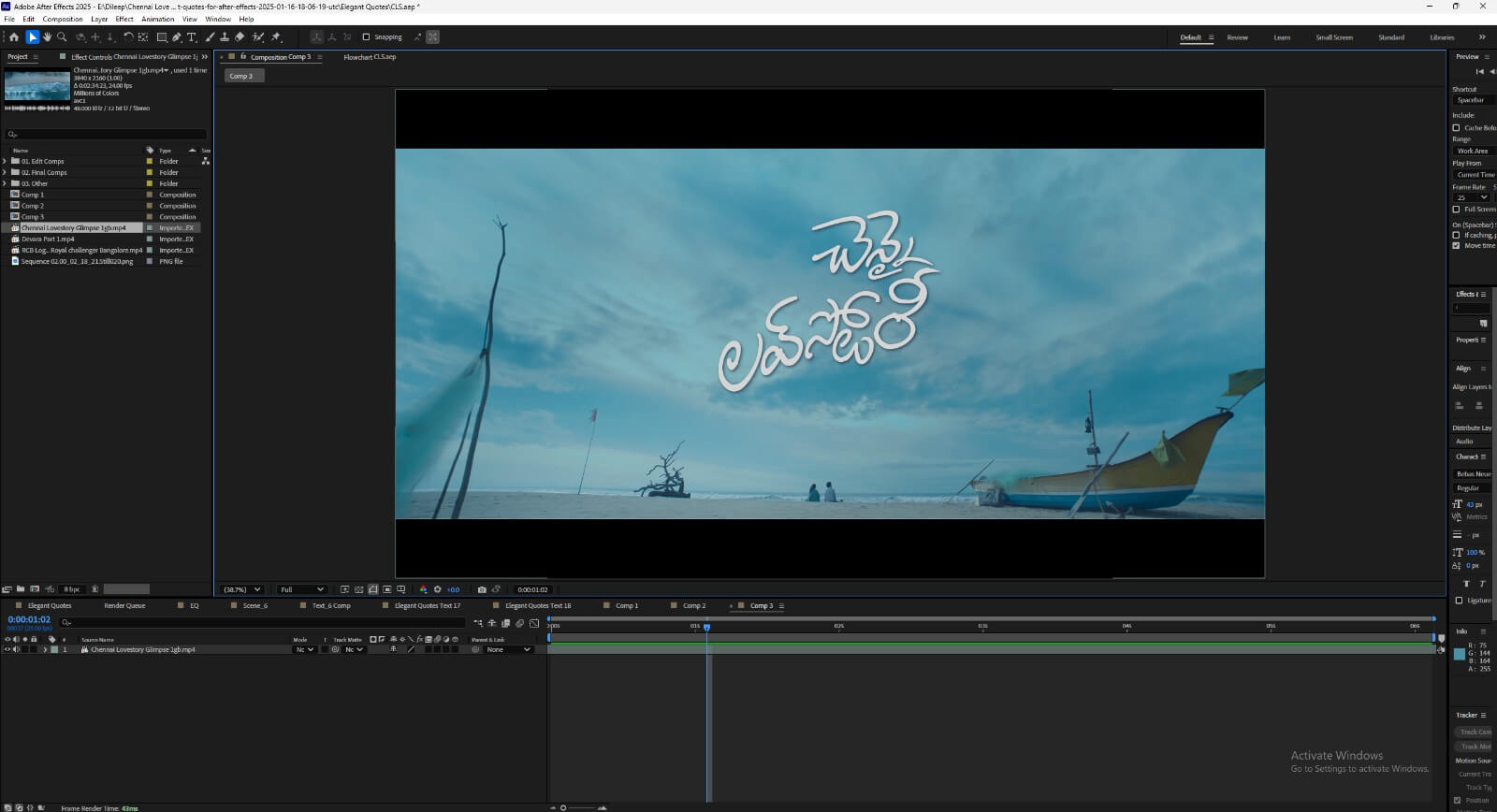Take a snapshot with the camera icon
The width and height of the screenshot is (1497, 812).
pos(482,589)
